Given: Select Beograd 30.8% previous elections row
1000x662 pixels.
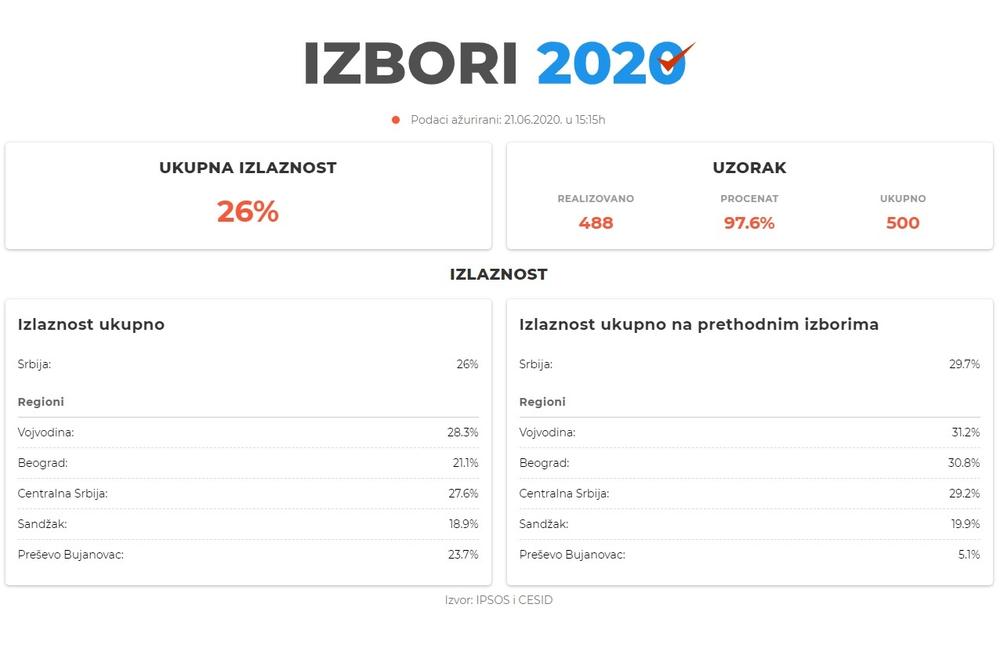Looking at the screenshot, I should tap(749, 463).
